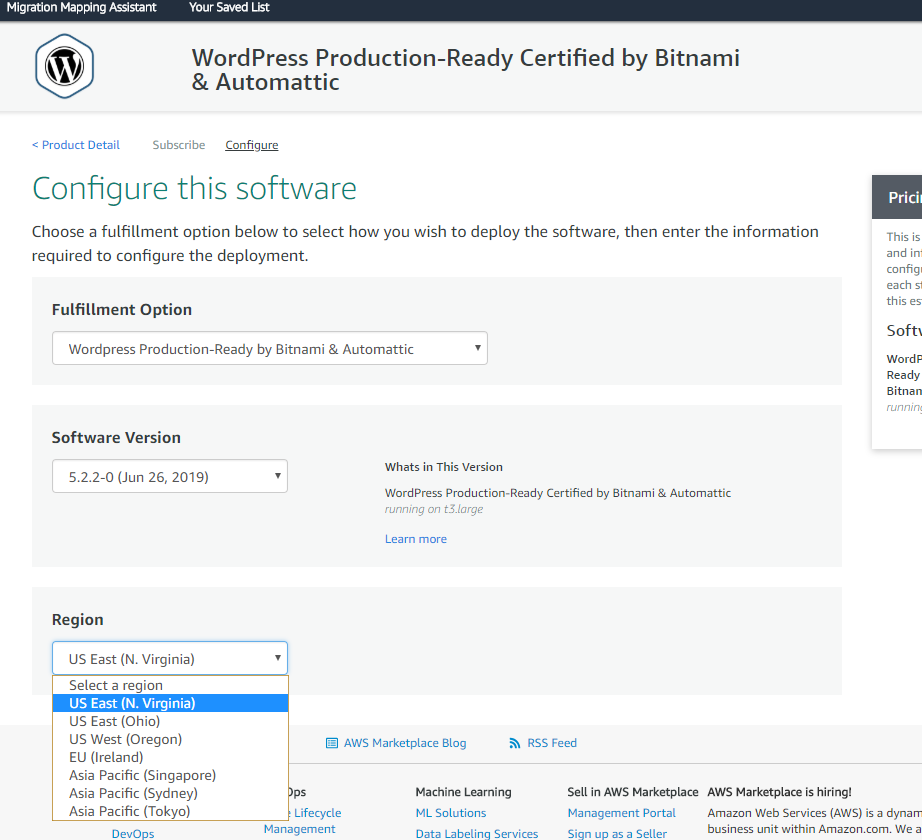Click 'running on t3.large' text
Image resolution: width=922 pixels, height=840 pixels.
tap(434, 509)
